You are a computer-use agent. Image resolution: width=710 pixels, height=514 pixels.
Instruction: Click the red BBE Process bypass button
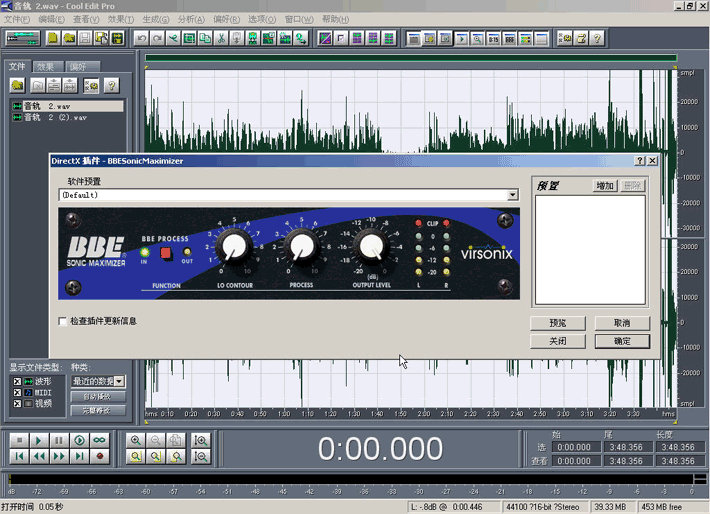click(167, 253)
